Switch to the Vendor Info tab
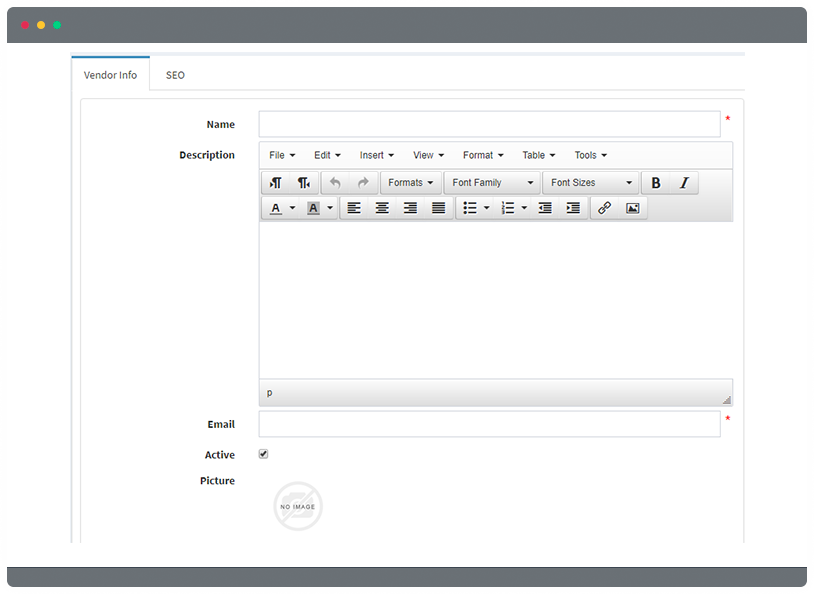814x594 pixels. click(111, 75)
